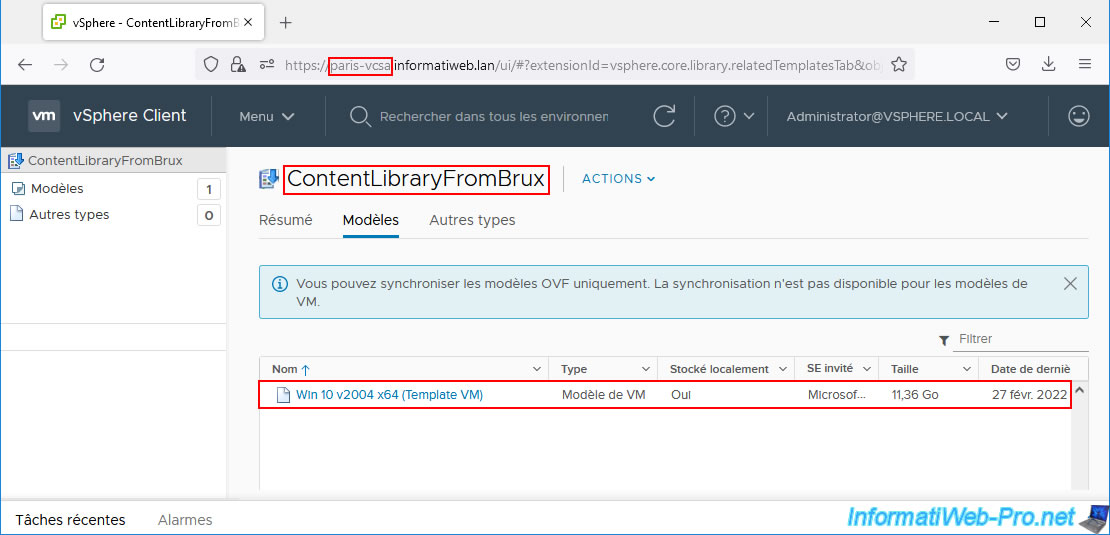Open the Nom column filter chevron
1110x535 pixels.
pos(537,369)
